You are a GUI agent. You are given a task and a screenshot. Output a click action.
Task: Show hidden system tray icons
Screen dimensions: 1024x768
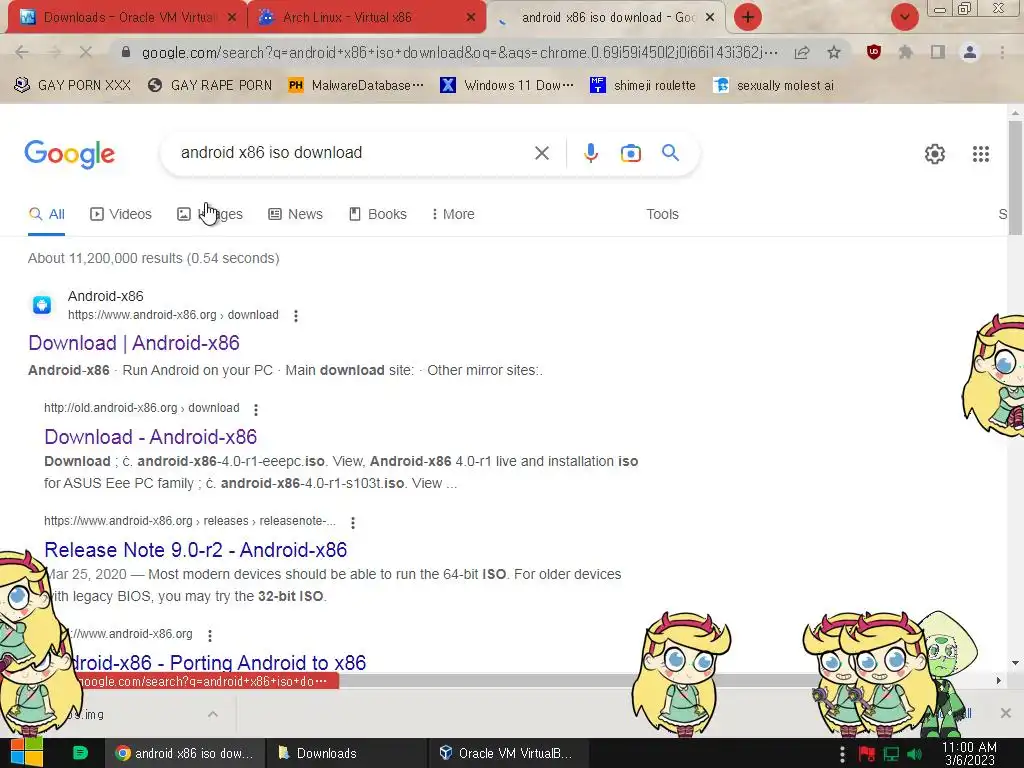(x=842, y=754)
